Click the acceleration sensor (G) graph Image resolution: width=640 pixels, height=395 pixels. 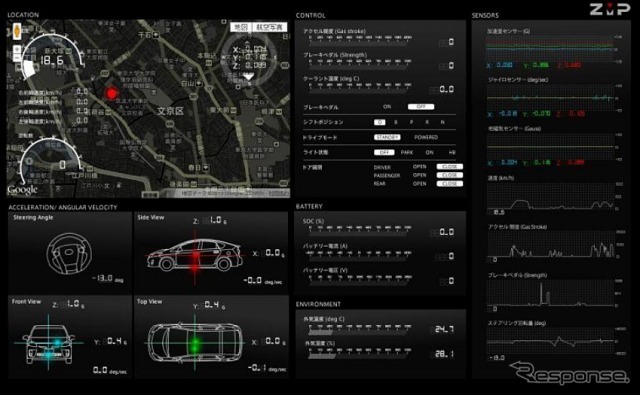(550, 48)
